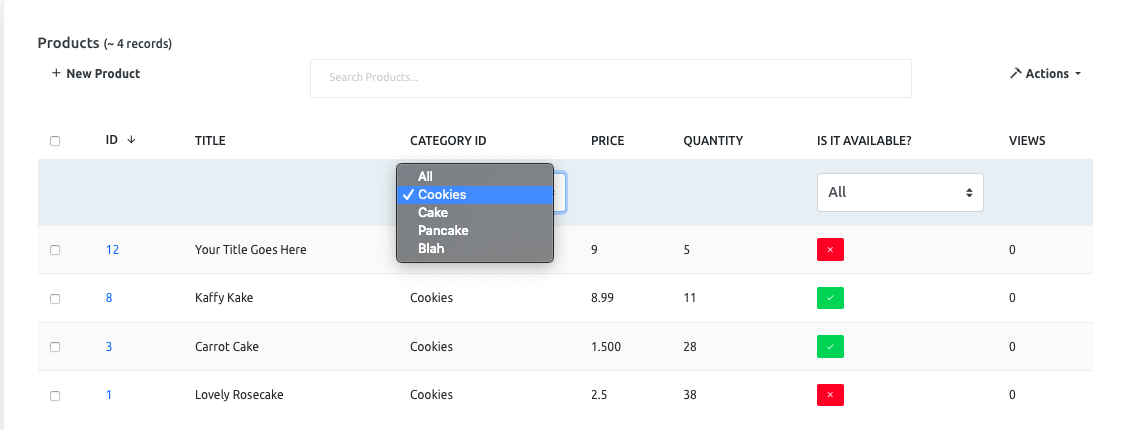Click the red X icon for Lovely Rosecake
This screenshot has height=430, width=1125.
pyautogui.click(x=830, y=395)
